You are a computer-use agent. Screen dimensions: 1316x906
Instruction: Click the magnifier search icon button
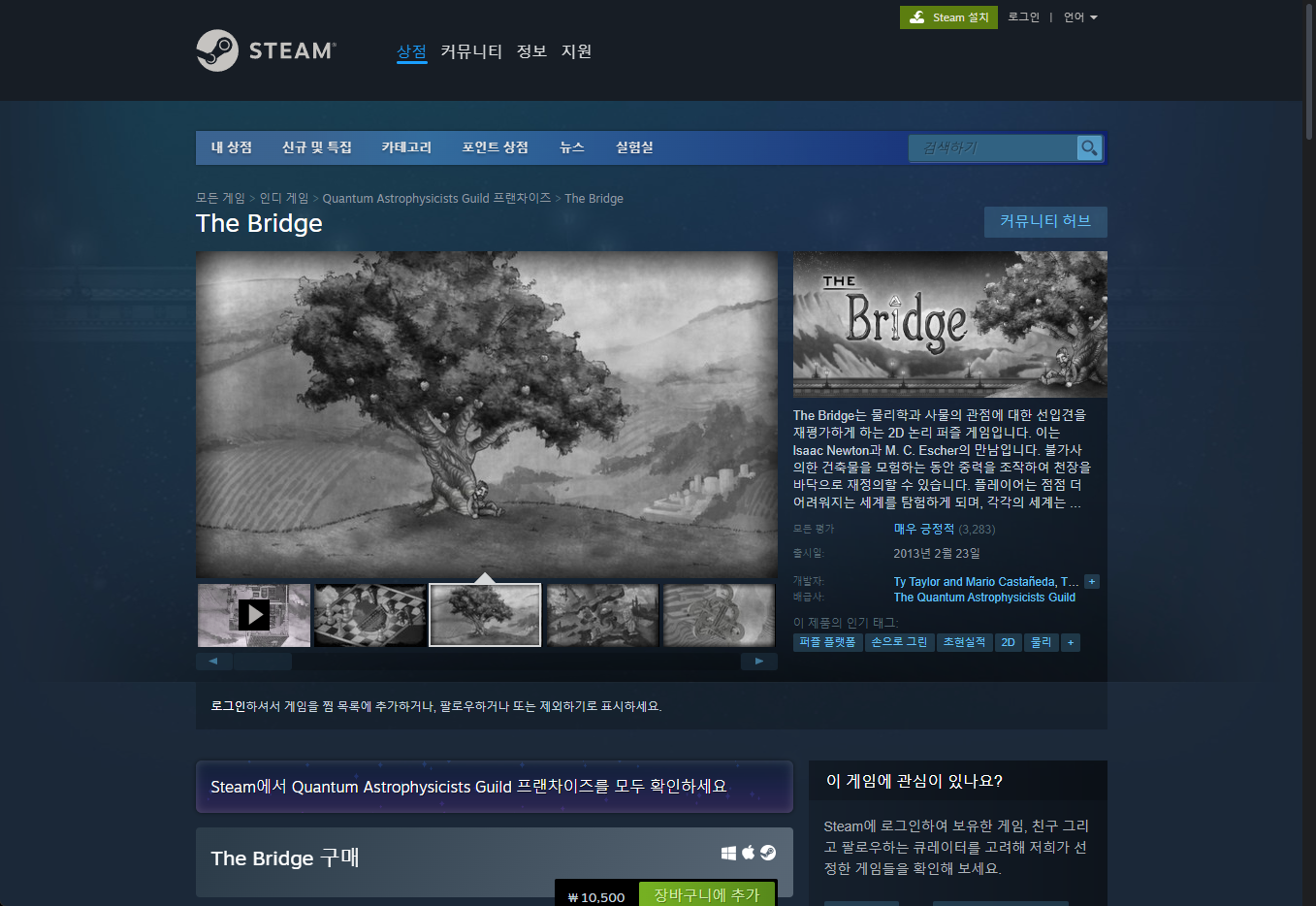click(x=1090, y=147)
